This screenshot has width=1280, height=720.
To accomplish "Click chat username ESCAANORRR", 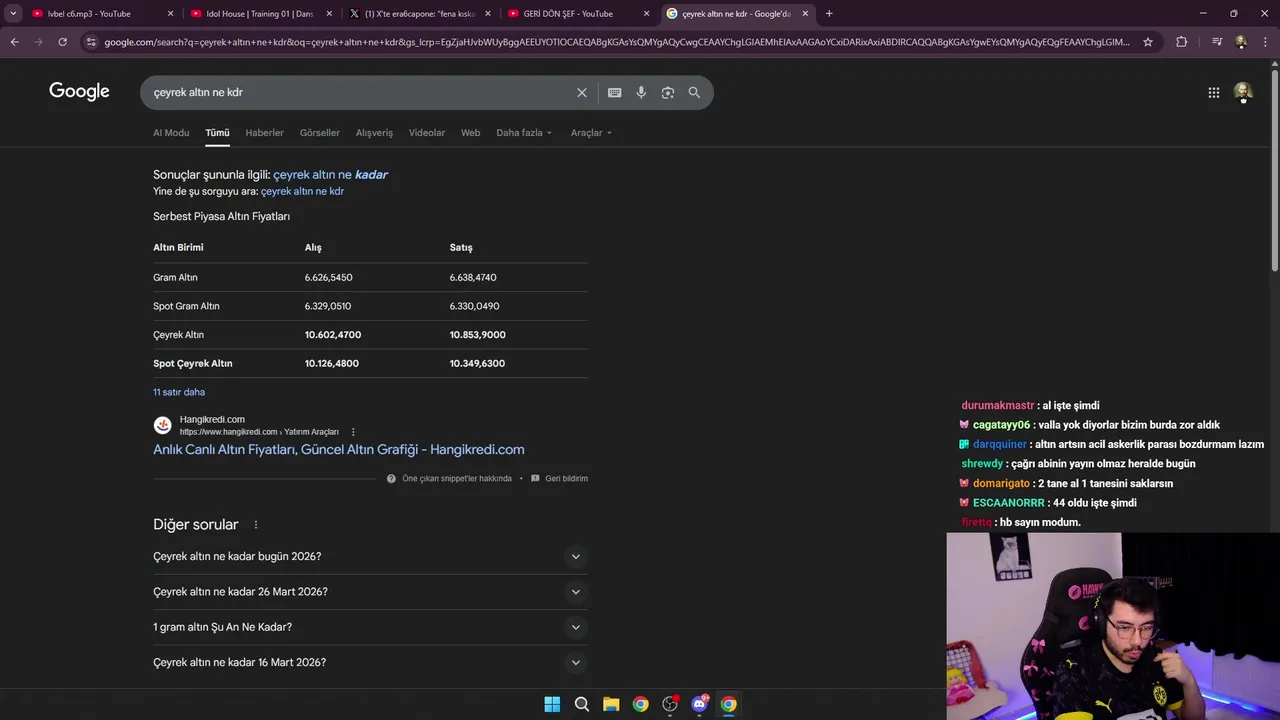I will point(1008,503).
